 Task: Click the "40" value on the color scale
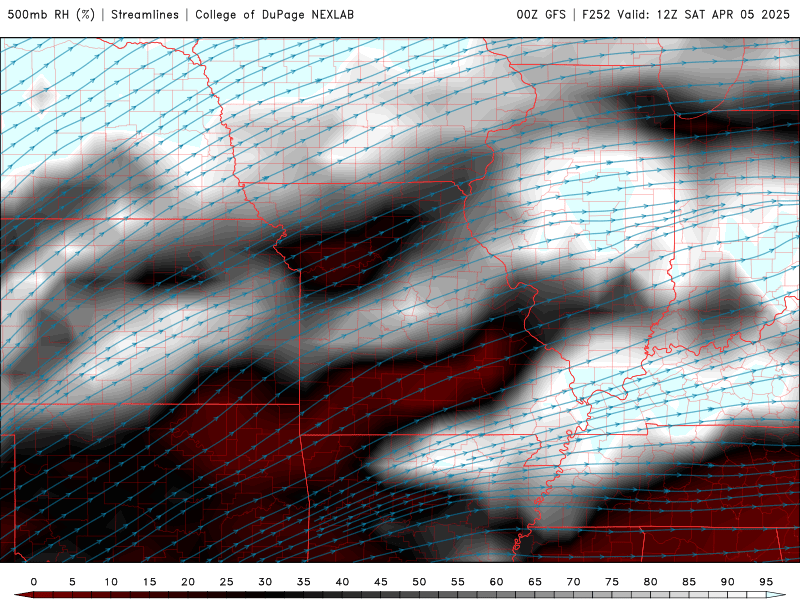[x=342, y=582]
